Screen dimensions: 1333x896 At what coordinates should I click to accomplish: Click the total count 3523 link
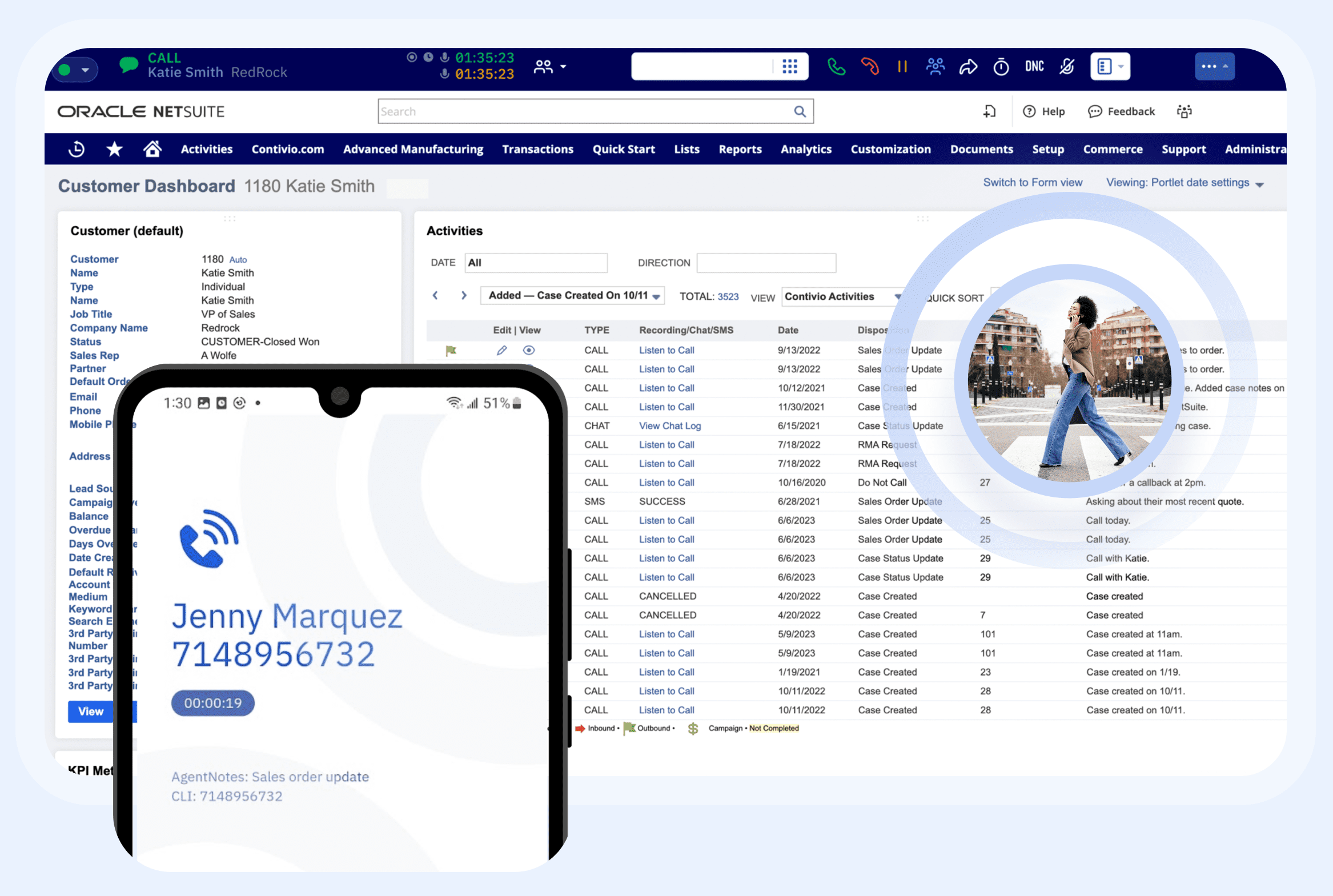tap(728, 296)
